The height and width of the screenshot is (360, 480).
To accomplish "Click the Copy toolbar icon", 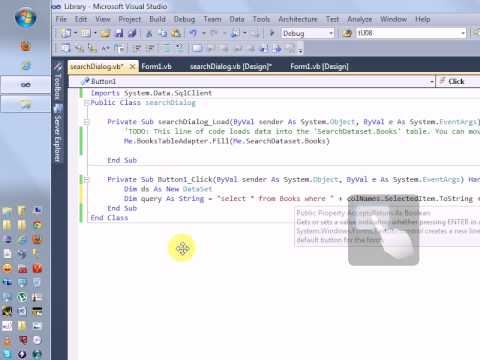I will pyautogui.click(x=163, y=33).
